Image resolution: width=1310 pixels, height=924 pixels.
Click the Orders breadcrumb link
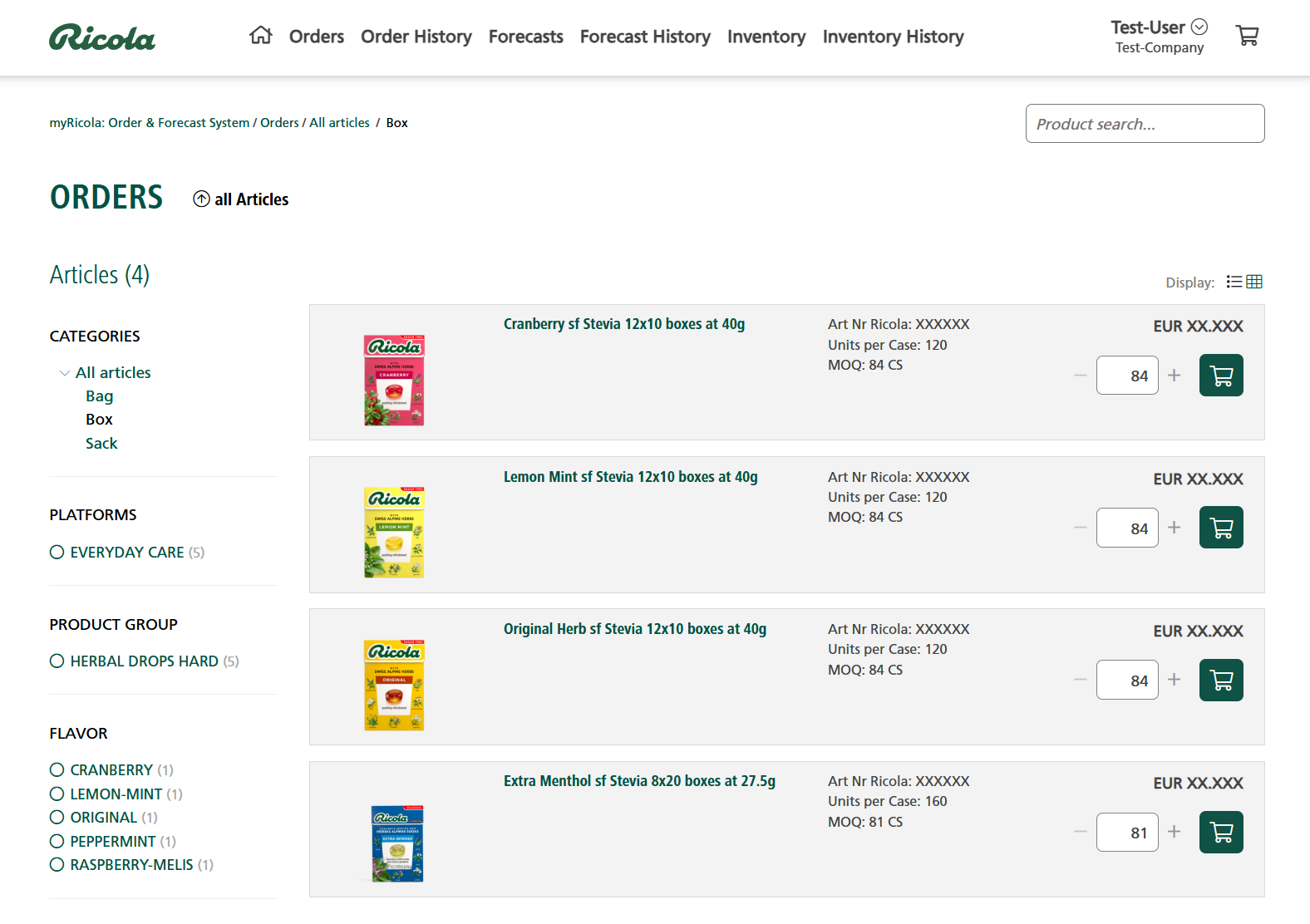pyautogui.click(x=279, y=123)
